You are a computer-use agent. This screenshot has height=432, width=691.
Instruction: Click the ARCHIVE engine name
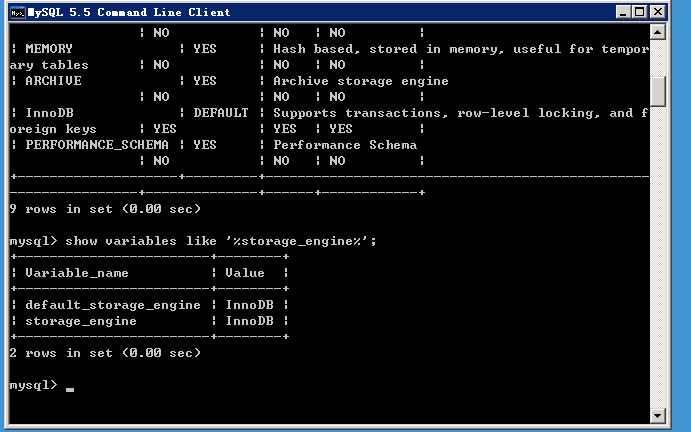click(x=53, y=81)
